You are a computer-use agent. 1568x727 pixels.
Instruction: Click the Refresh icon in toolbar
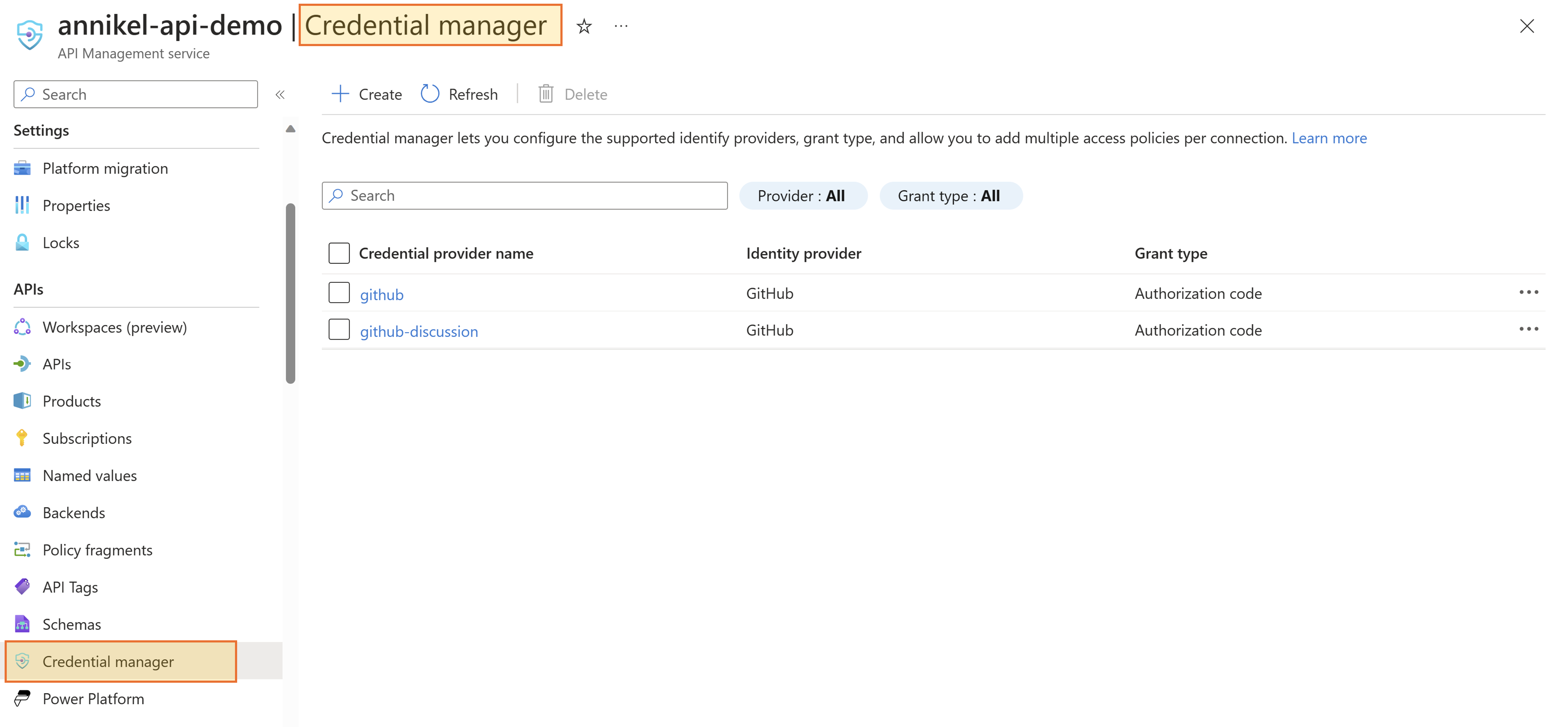430,94
